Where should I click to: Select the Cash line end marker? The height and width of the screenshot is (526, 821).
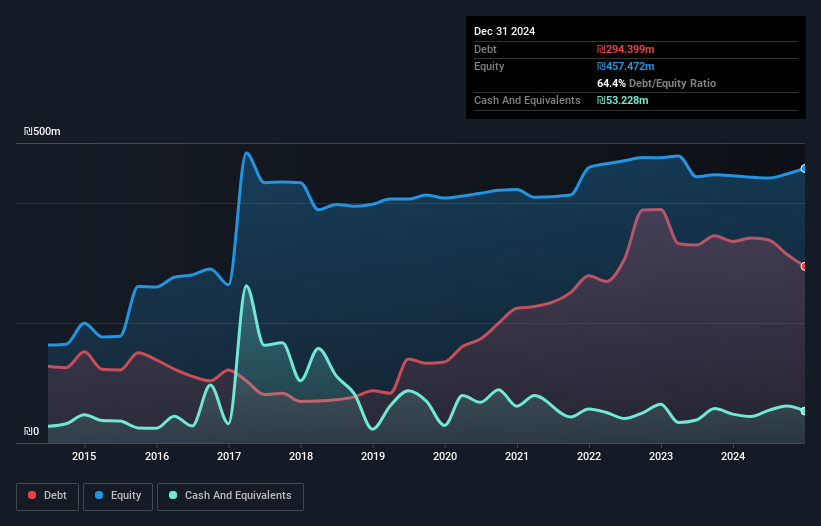tap(804, 411)
